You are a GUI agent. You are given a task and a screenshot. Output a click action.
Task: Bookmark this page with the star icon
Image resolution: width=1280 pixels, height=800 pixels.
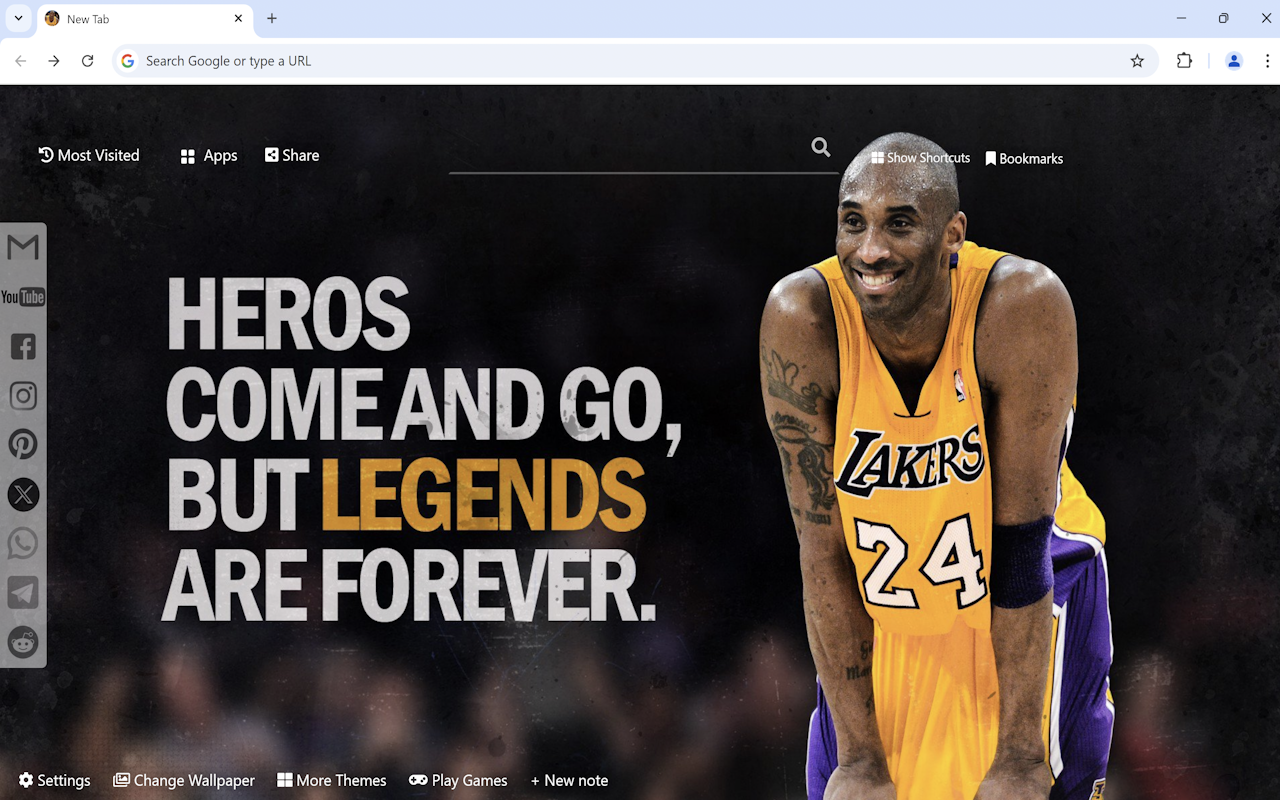tap(1136, 61)
